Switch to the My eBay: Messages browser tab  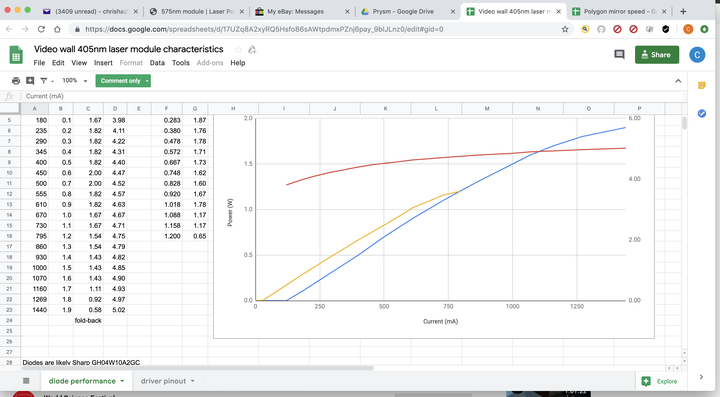tap(302, 11)
